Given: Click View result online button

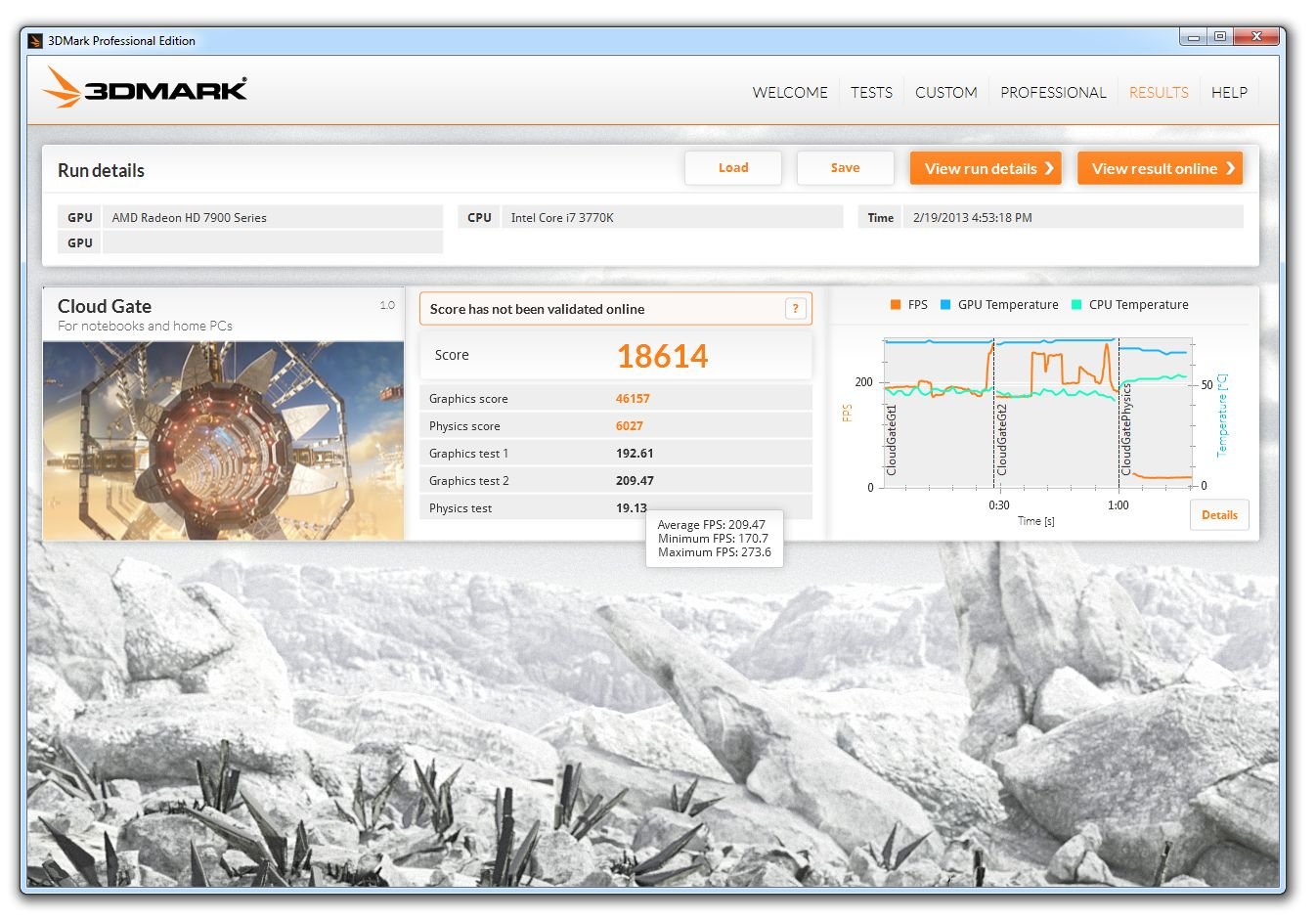Looking at the screenshot, I should (1160, 168).
